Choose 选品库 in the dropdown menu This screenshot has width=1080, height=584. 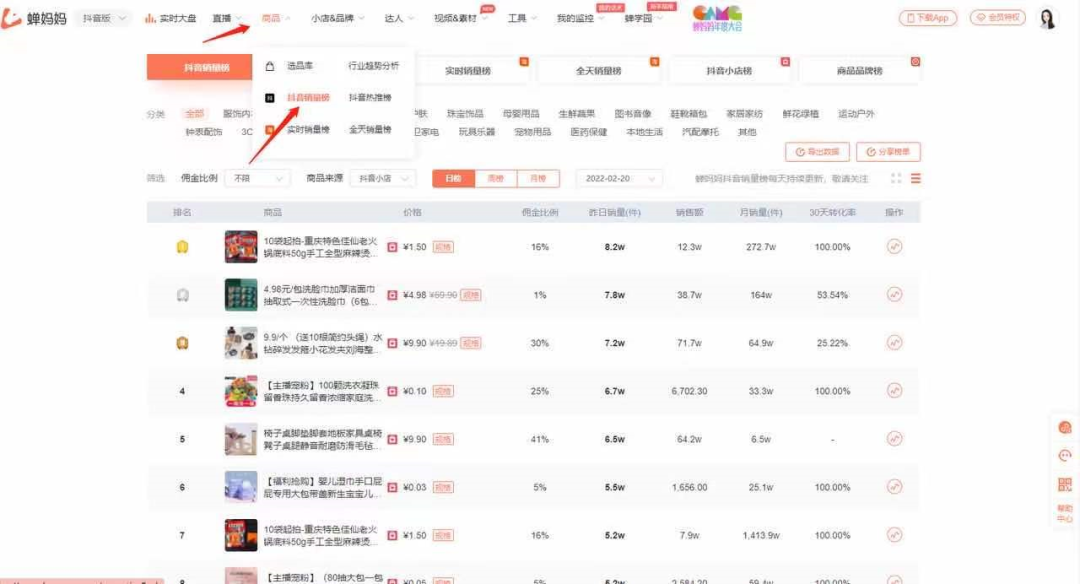pyautogui.click(x=300, y=65)
